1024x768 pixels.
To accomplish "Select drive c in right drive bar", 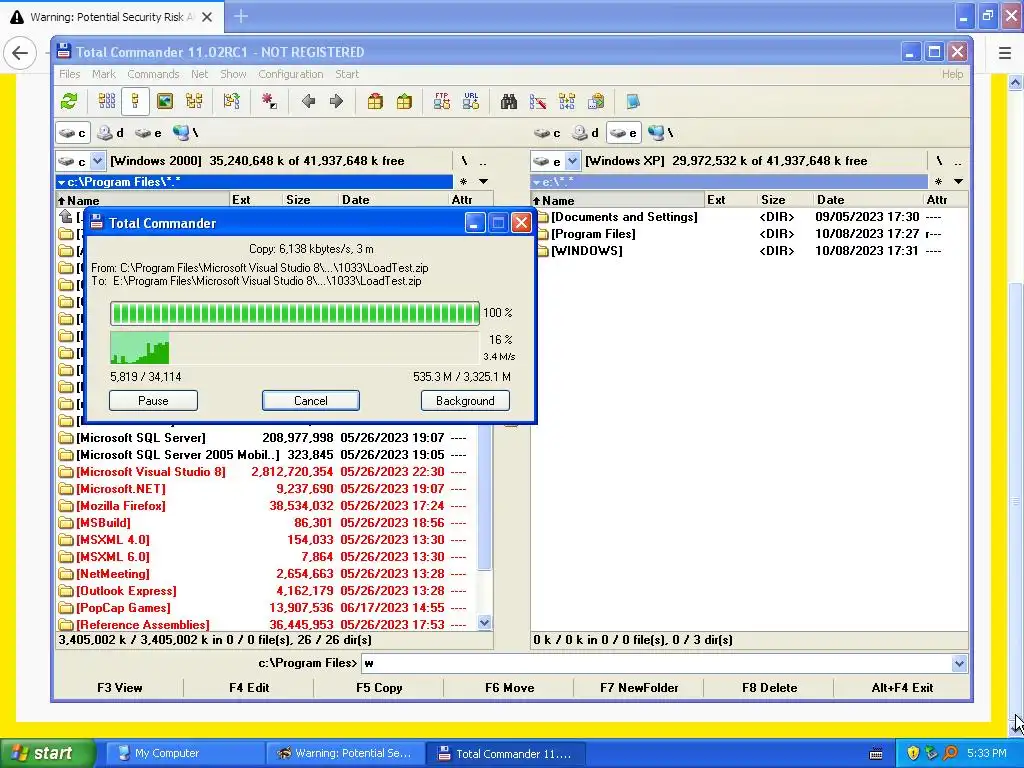I will coord(547,133).
